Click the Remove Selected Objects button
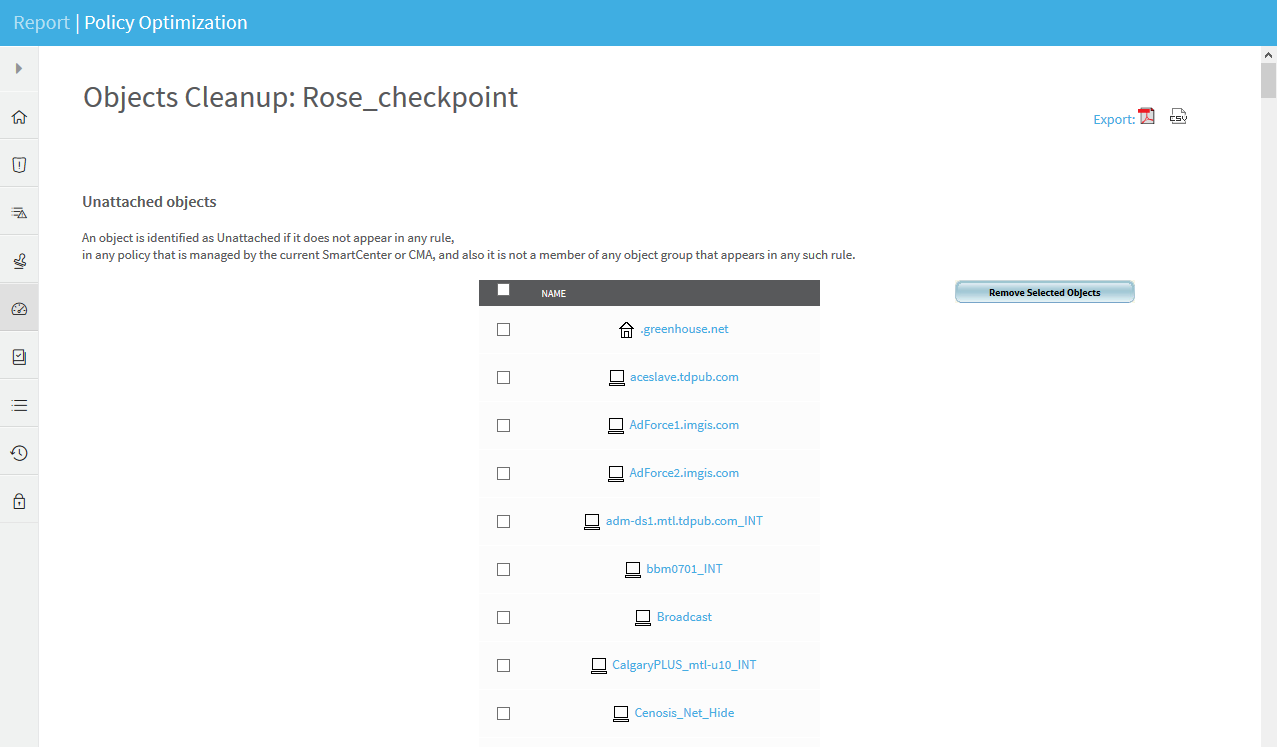The height and width of the screenshot is (747, 1277). 1044,292
